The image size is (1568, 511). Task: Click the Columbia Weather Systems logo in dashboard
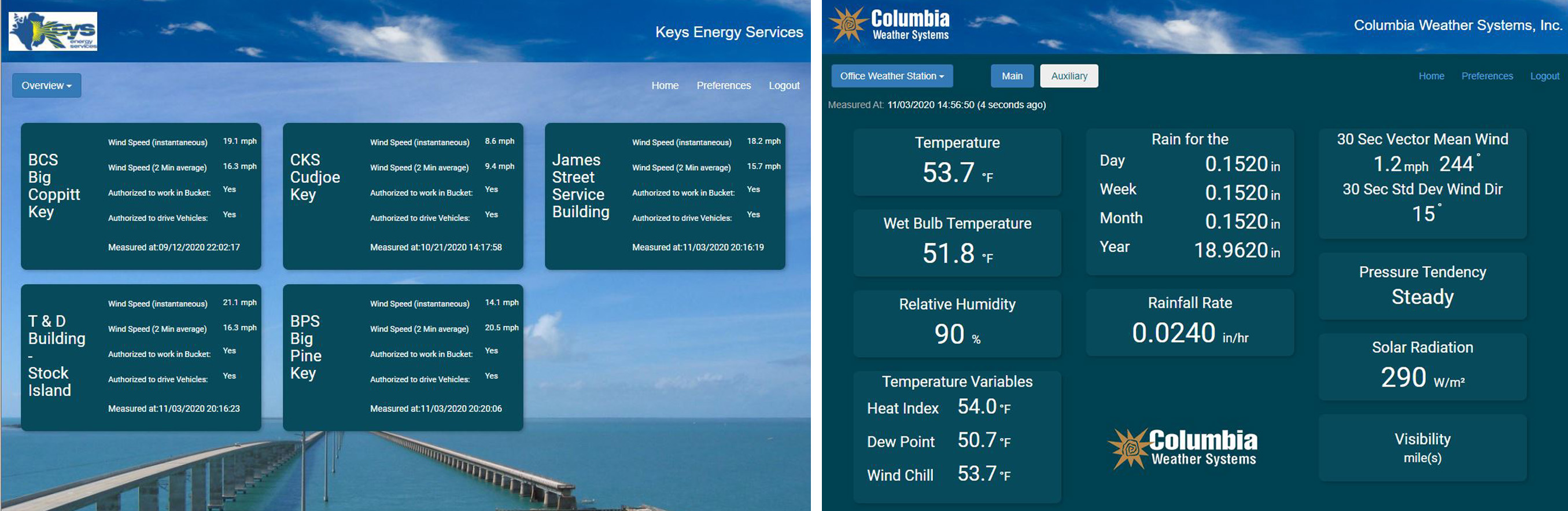tap(1182, 448)
